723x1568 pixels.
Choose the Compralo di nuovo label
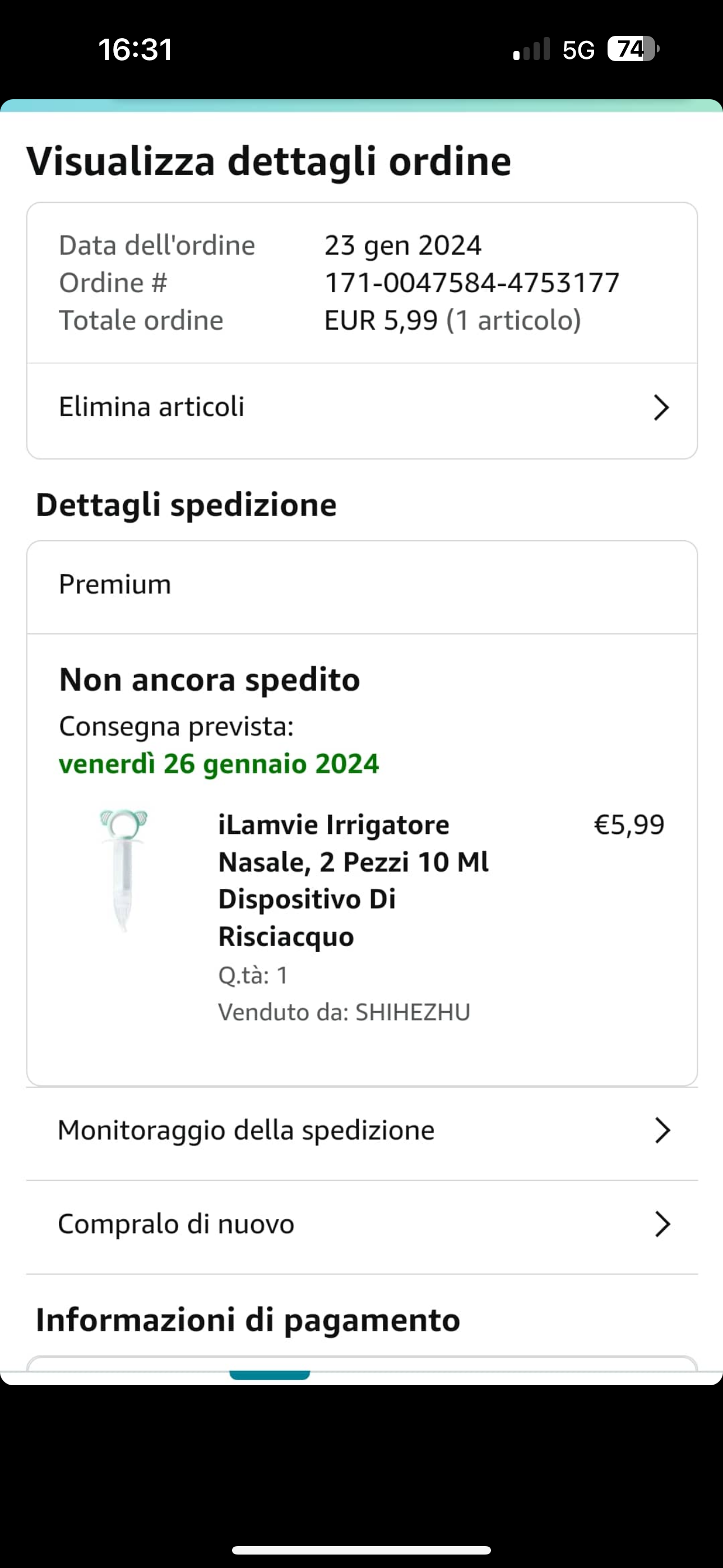click(176, 1224)
